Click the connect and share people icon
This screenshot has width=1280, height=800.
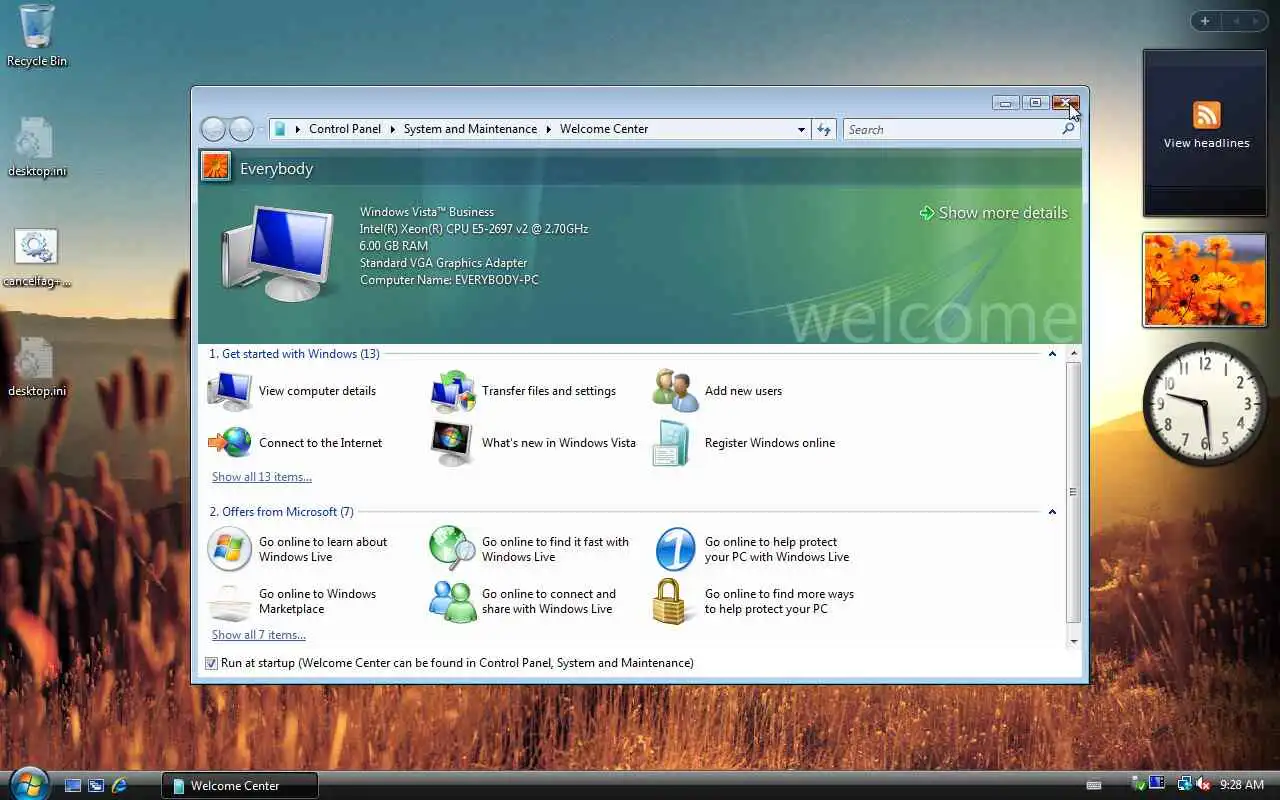[x=452, y=601]
